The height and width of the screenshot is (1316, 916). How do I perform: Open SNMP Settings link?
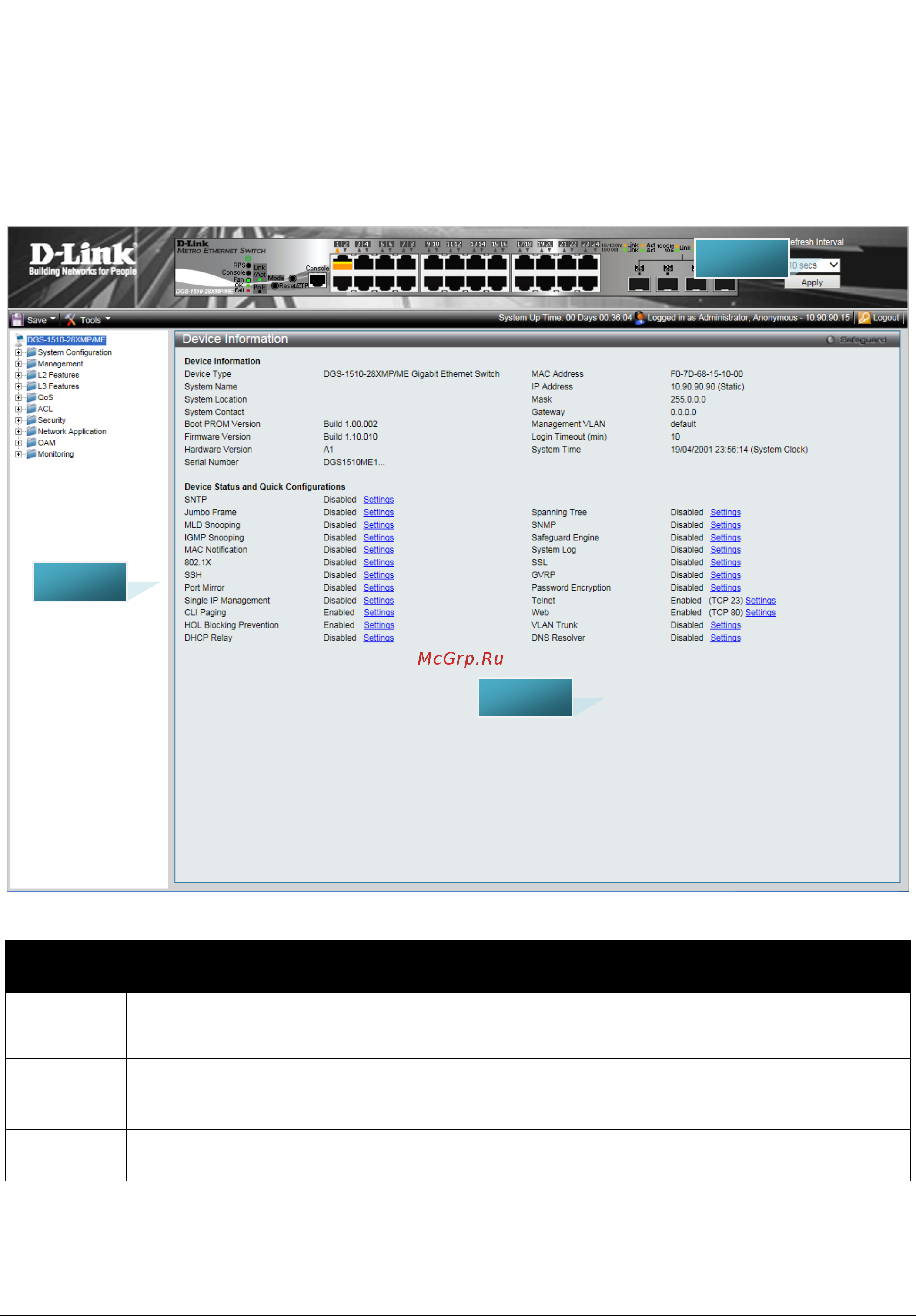click(725, 525)
